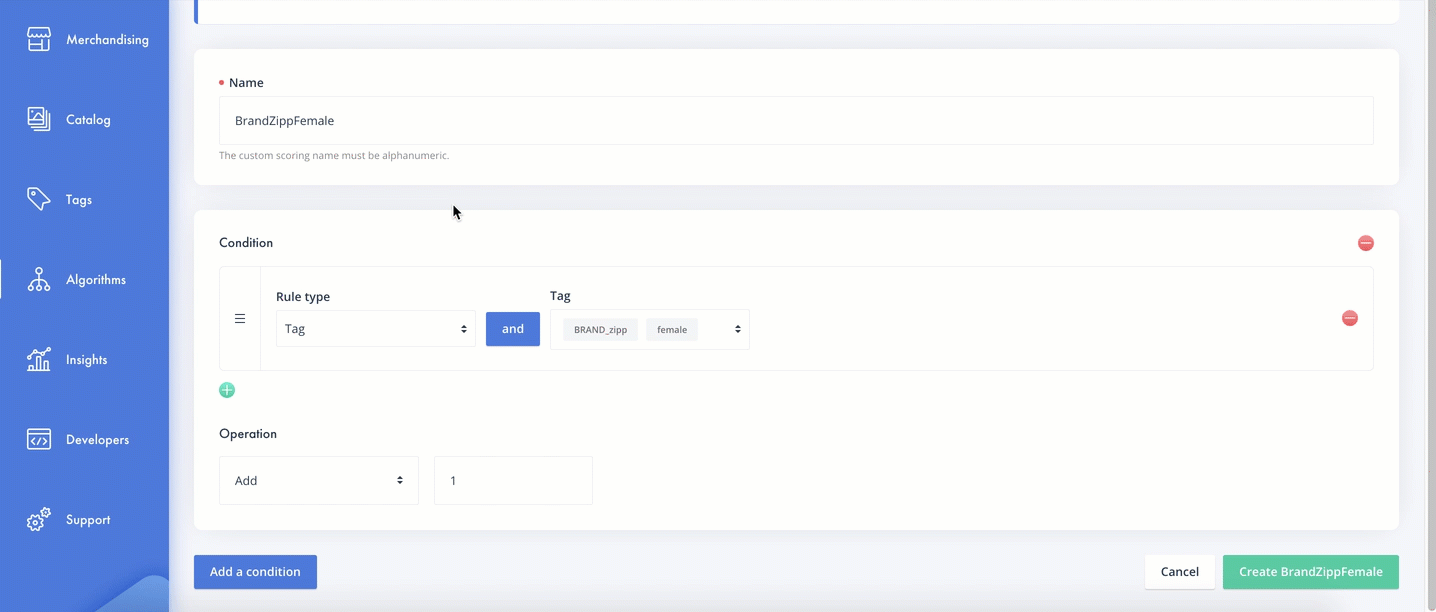Click the Tag field label
The height and width of the screenshot is (612, 1436).
(x=560, y=296)
